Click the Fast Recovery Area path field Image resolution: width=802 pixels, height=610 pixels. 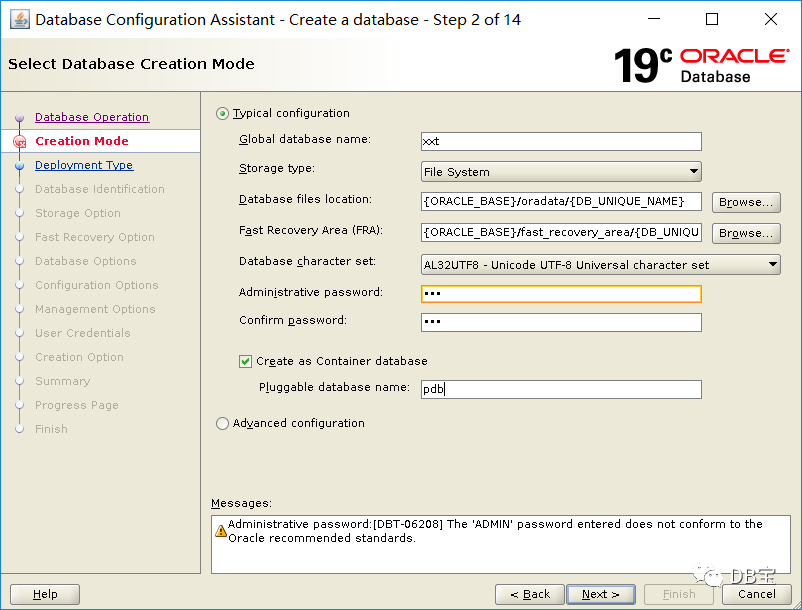coord(561,232)
